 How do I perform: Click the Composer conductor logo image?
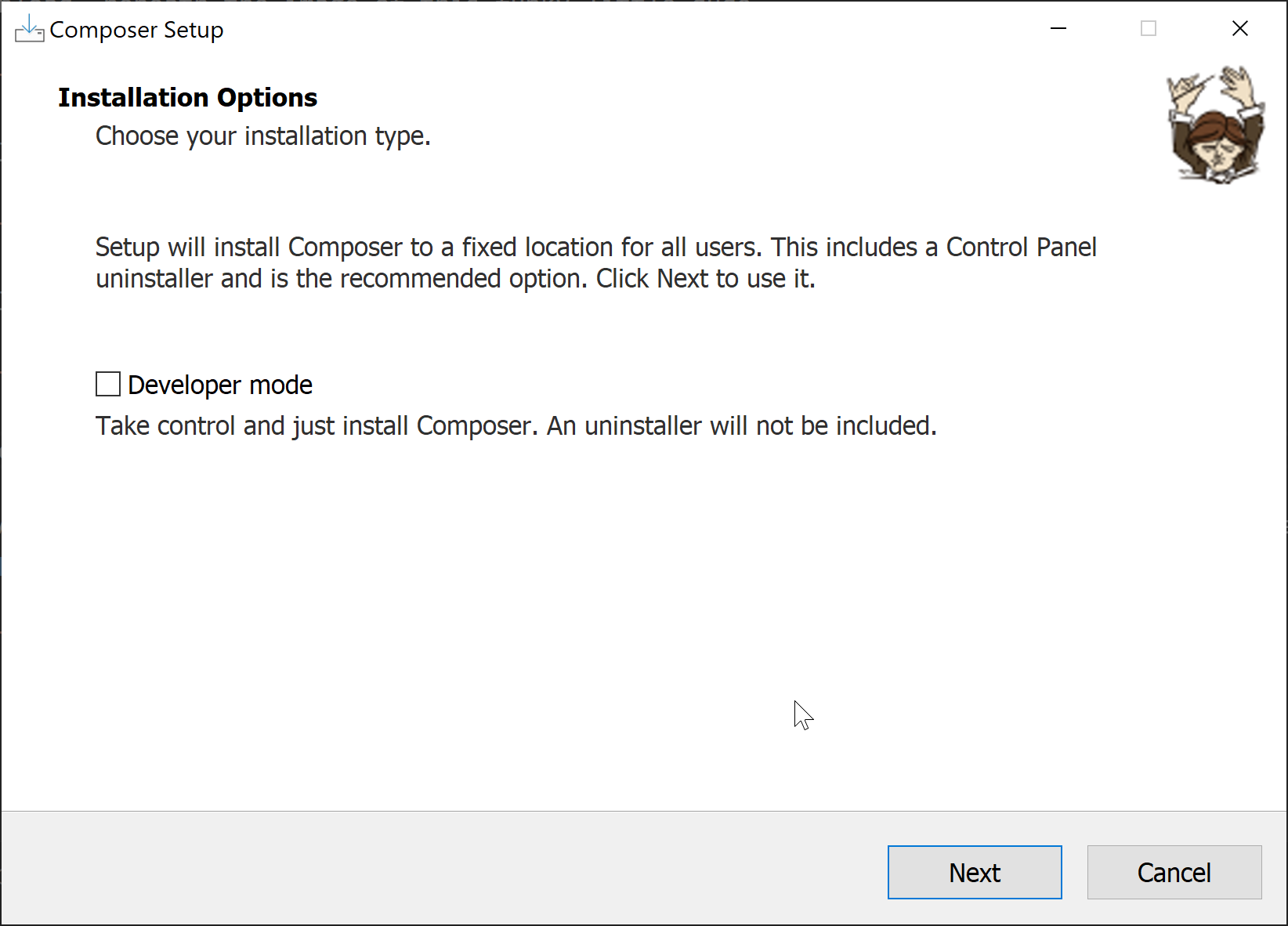pyautogui.click(x=1215, y=125)
